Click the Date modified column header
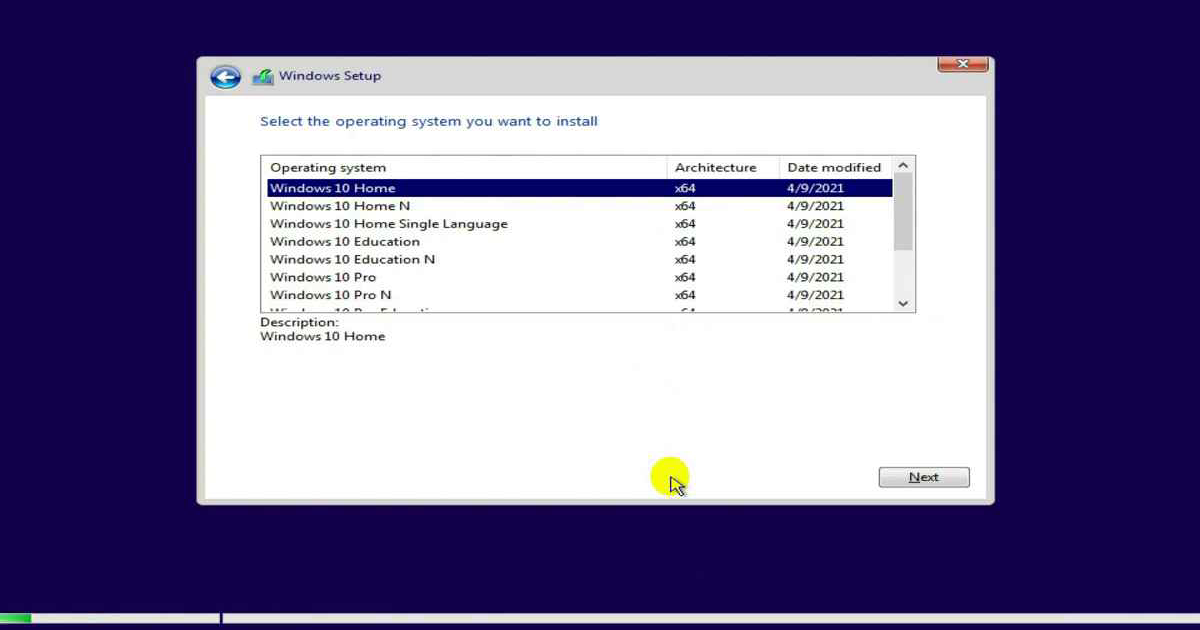Image resolution: width=1200 pixels, height=630 pixels. coord(835,167)
